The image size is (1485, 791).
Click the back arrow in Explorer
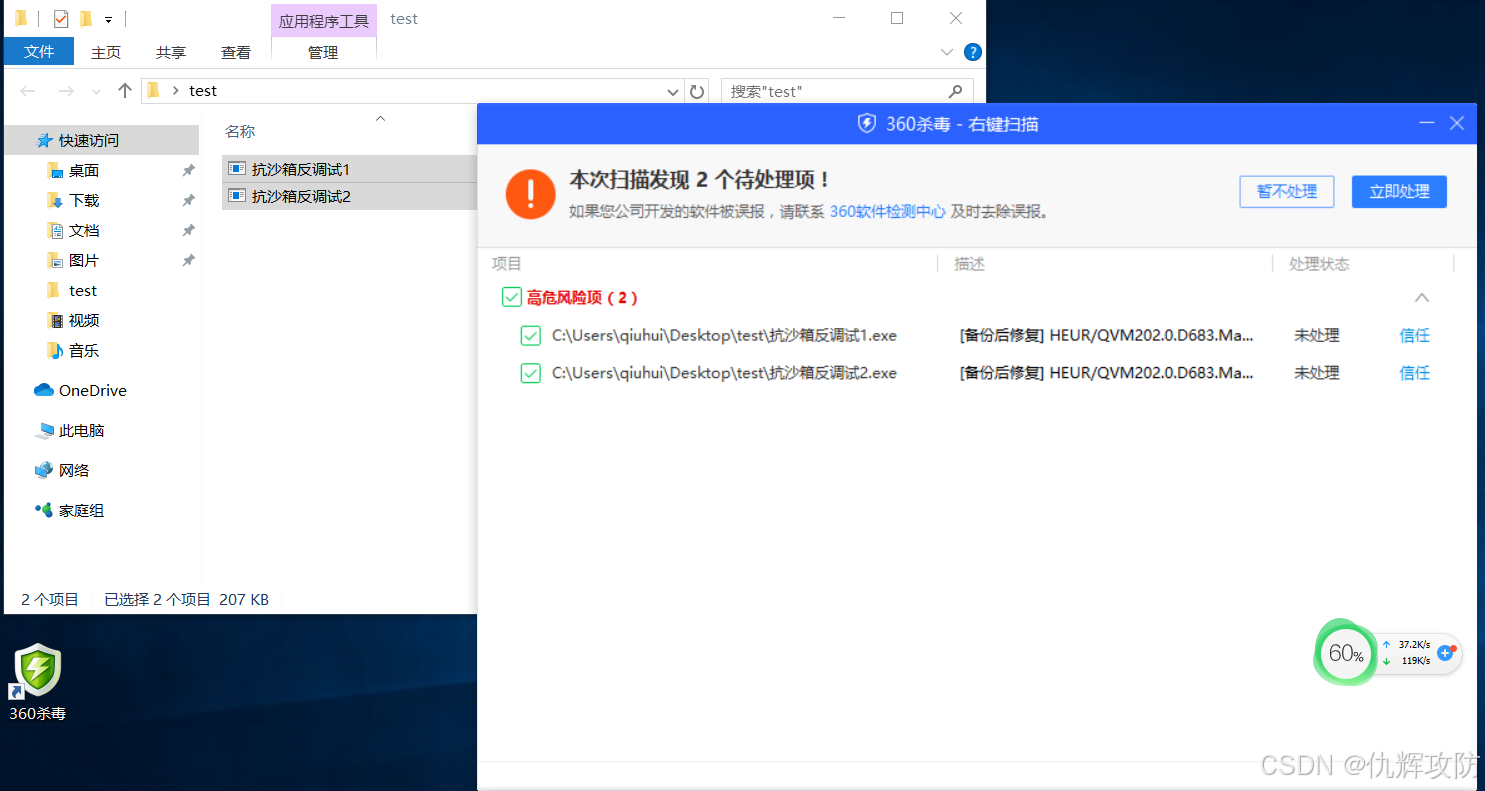[28, 91]
